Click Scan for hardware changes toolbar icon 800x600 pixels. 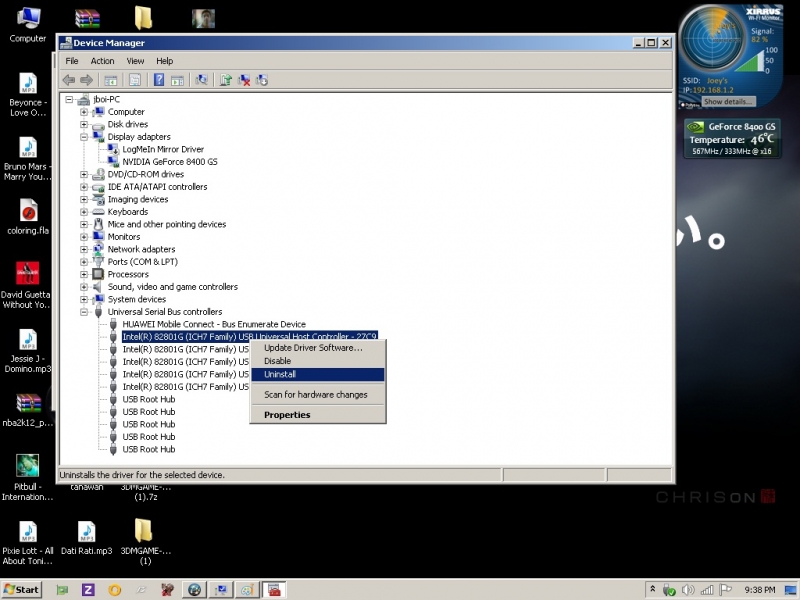[202, 80]
